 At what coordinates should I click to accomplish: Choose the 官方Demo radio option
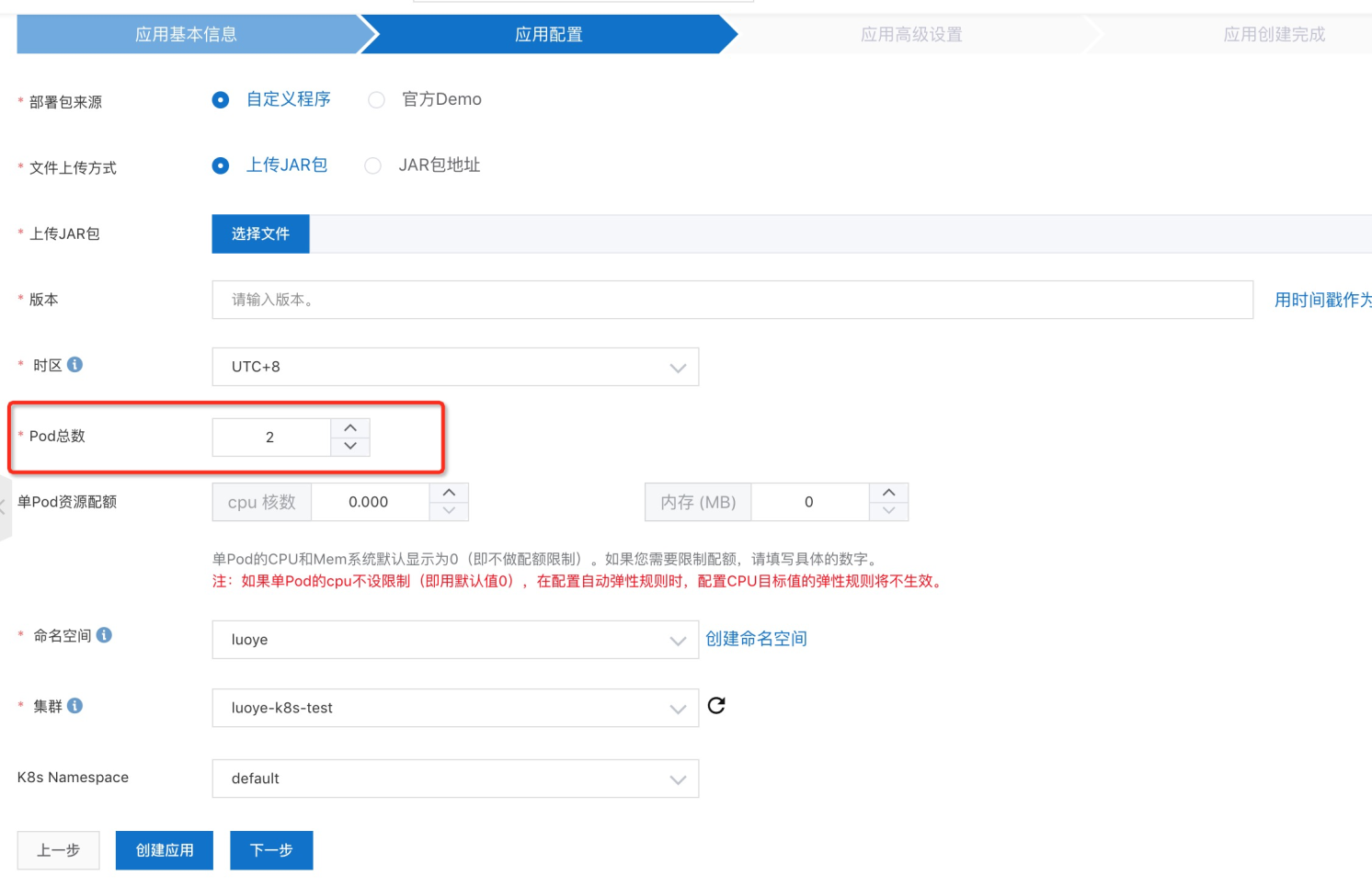click(376, 99)
